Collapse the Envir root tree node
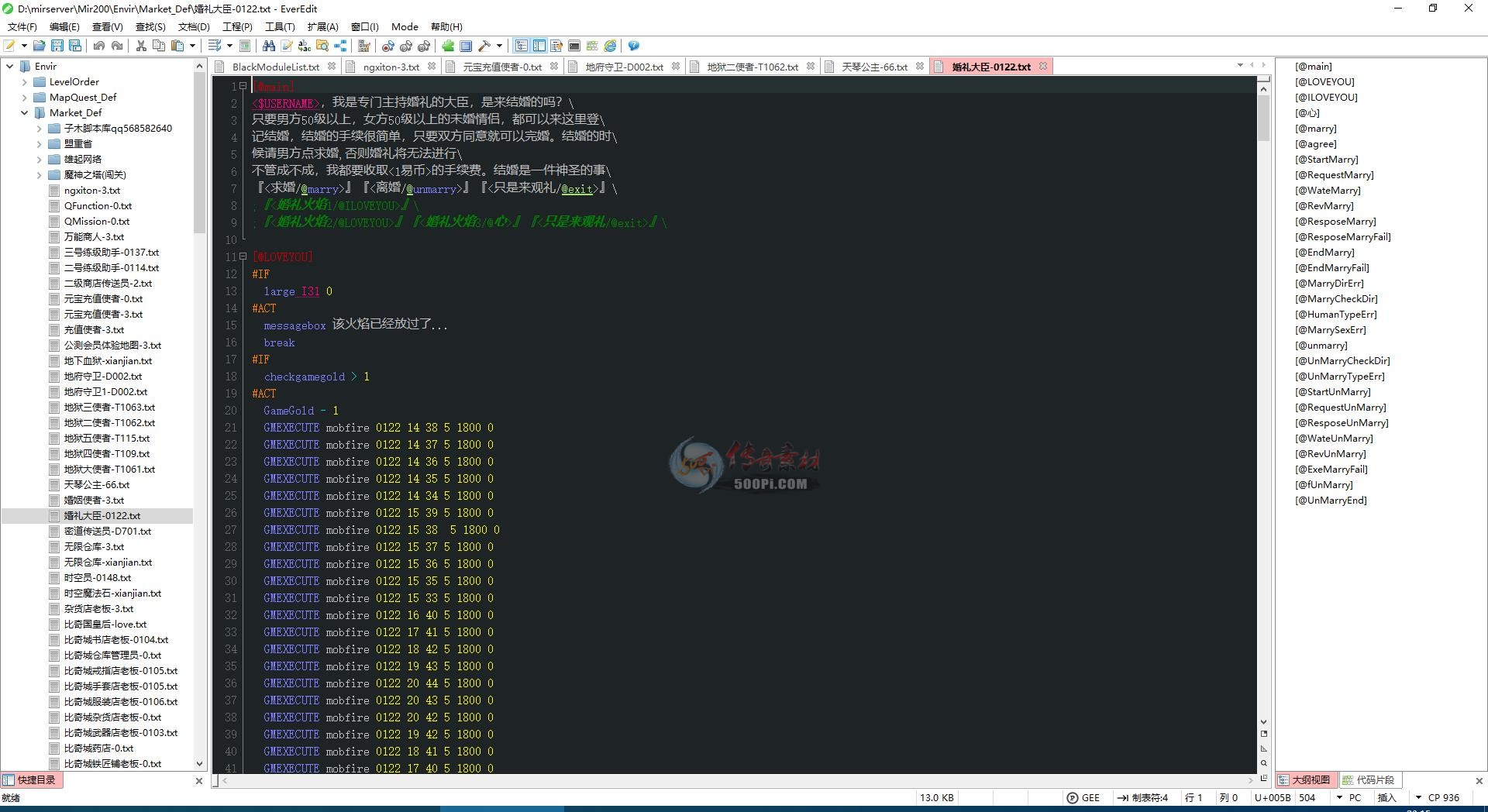Viewport: 1488px width, 812px height. [9, 67]
